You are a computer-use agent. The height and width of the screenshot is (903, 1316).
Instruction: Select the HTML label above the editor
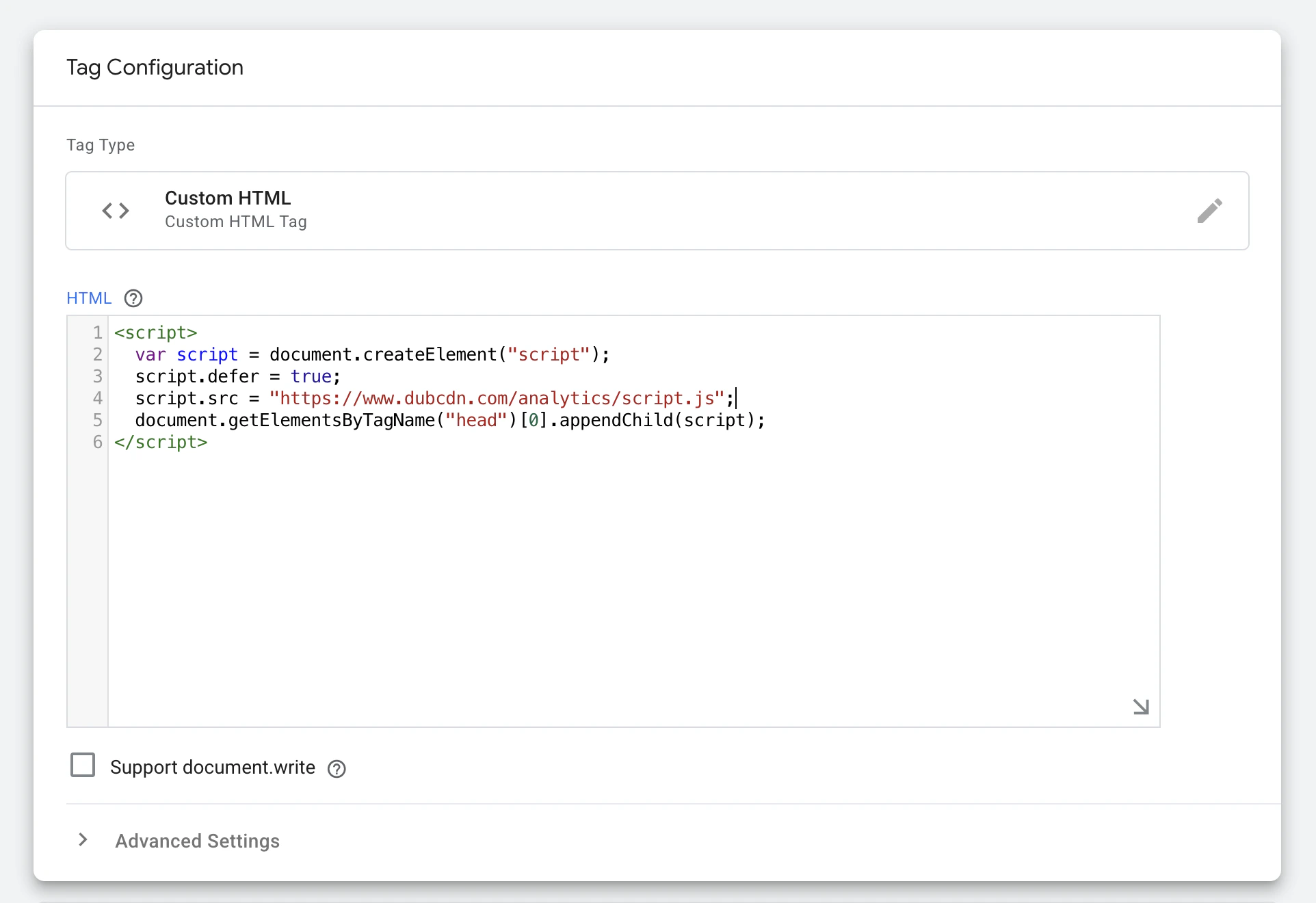pos(88,298)
